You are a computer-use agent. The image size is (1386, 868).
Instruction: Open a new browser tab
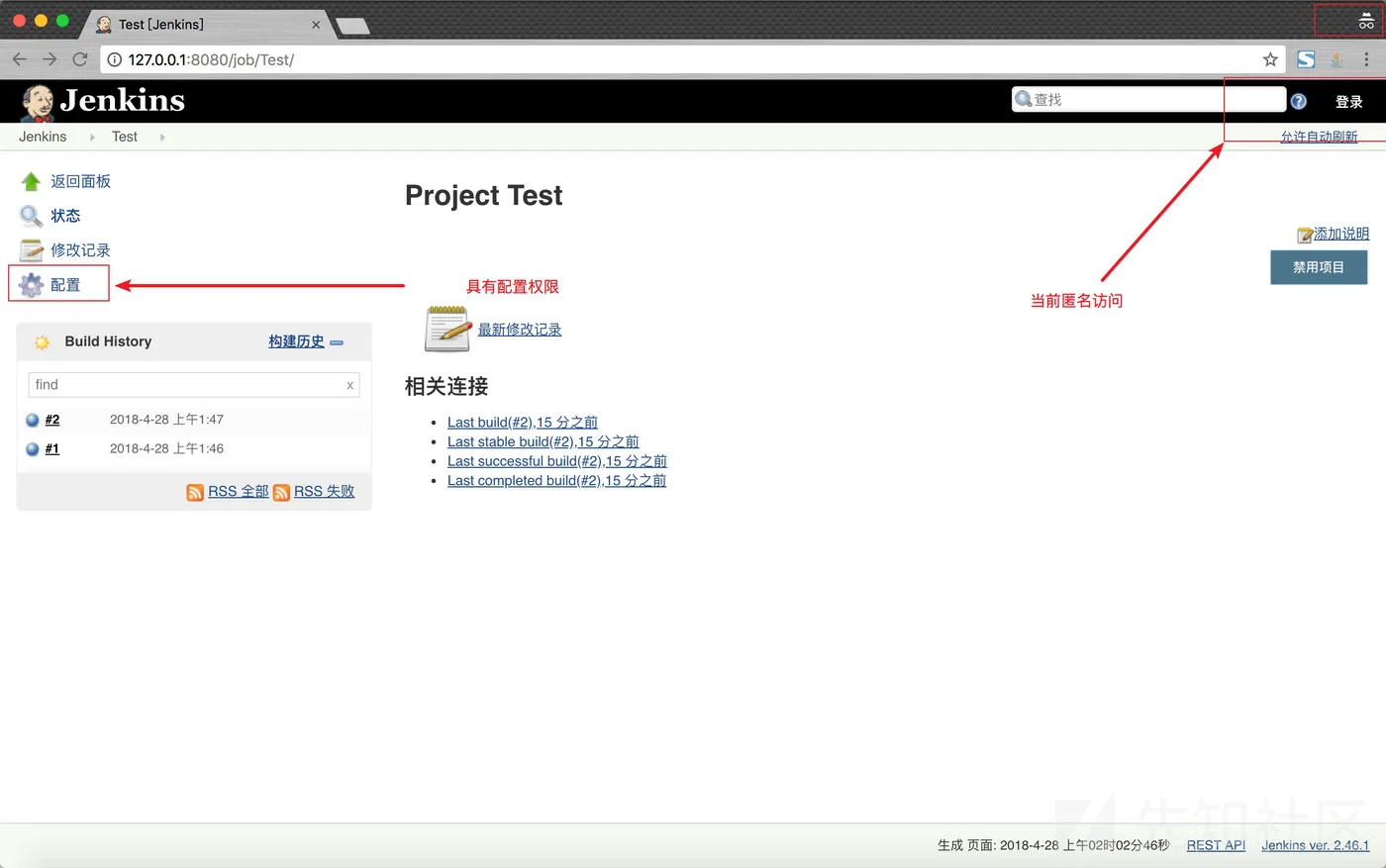click(x=352, y=26)
